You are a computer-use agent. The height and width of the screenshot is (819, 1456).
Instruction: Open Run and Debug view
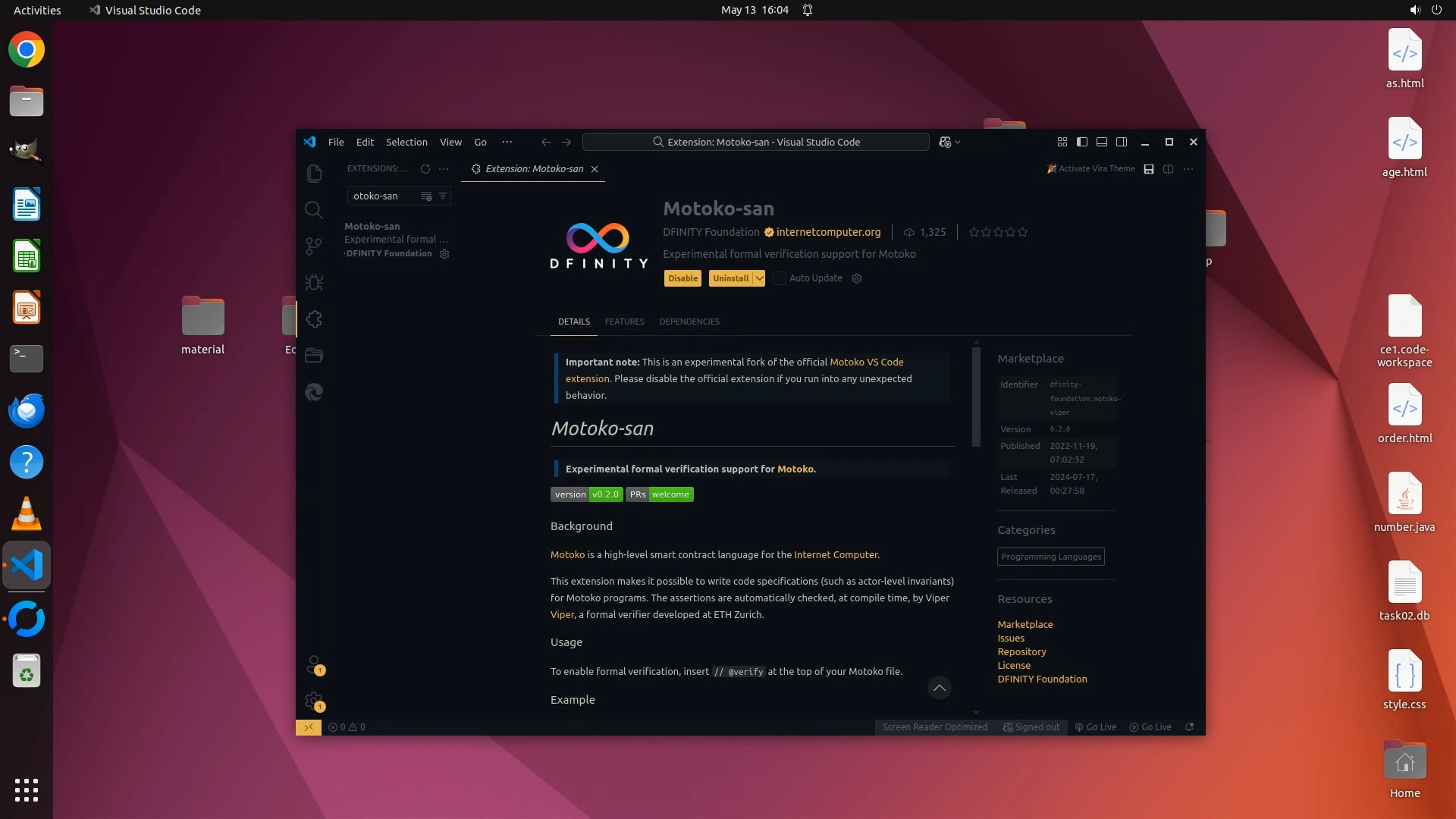pyautogui.click(x=314, y=283)
